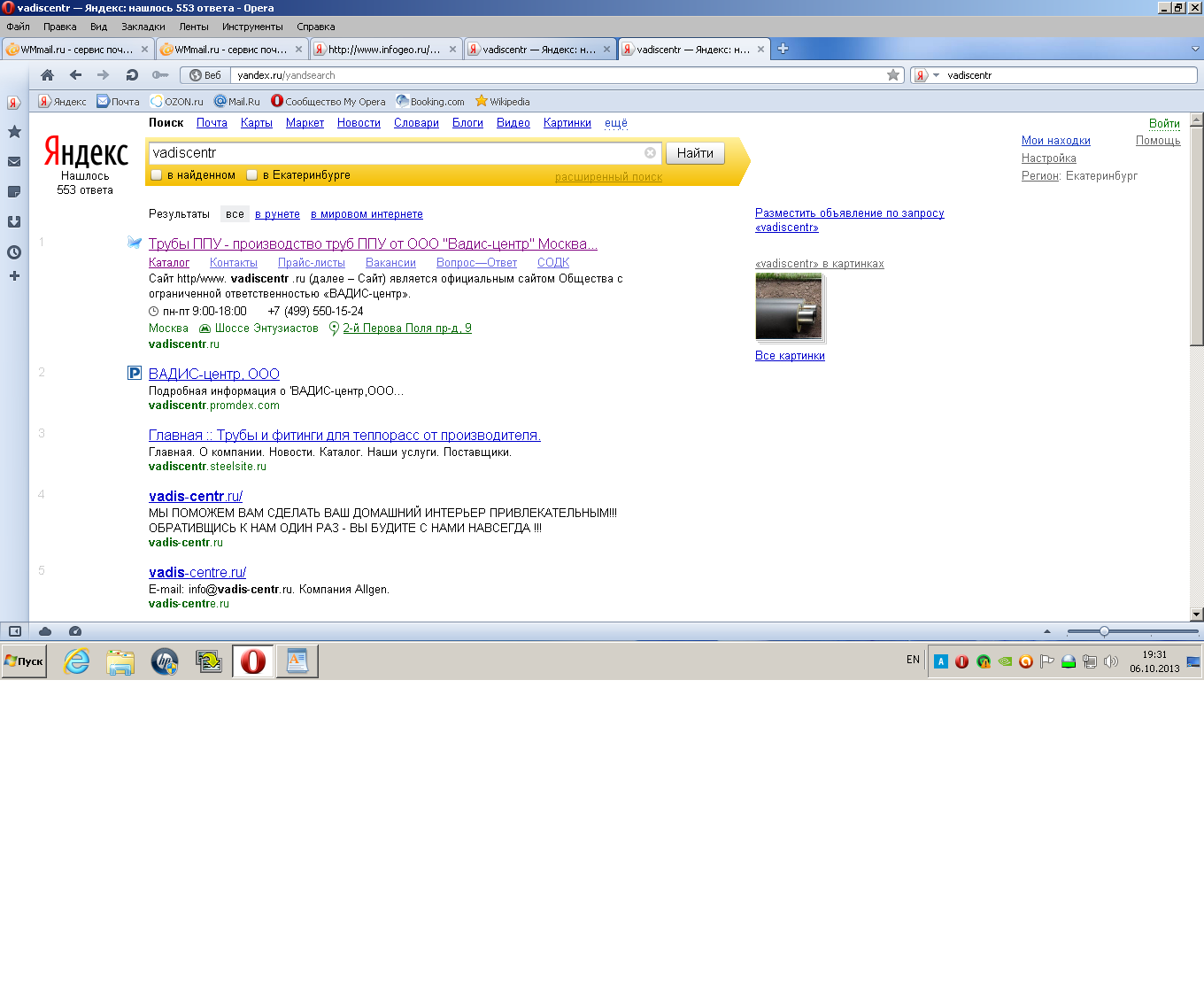
Task: Open 'Все картинки' link
Action: pyautogui.click(x=790, y=356)
